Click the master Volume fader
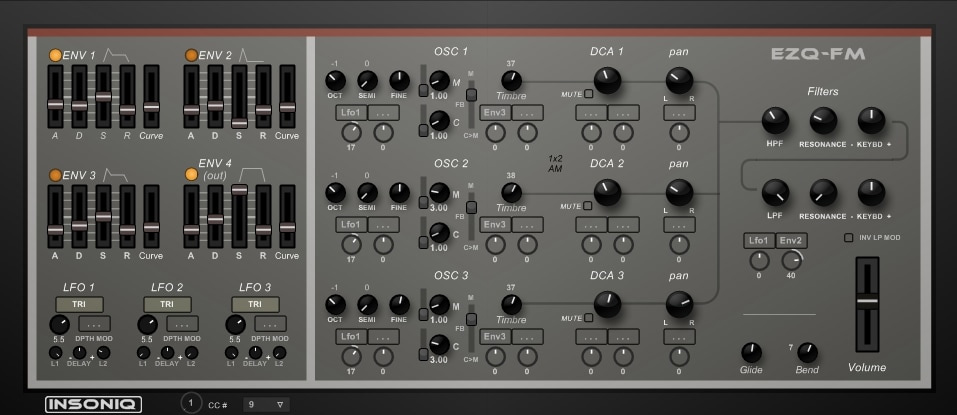957x415 pixels. (867, 305)
